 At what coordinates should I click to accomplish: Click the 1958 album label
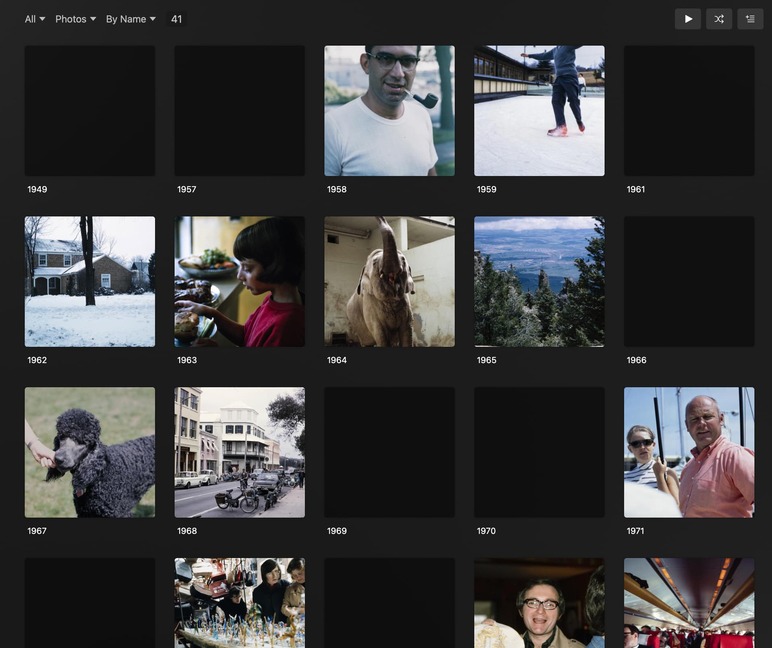(337, 189)
